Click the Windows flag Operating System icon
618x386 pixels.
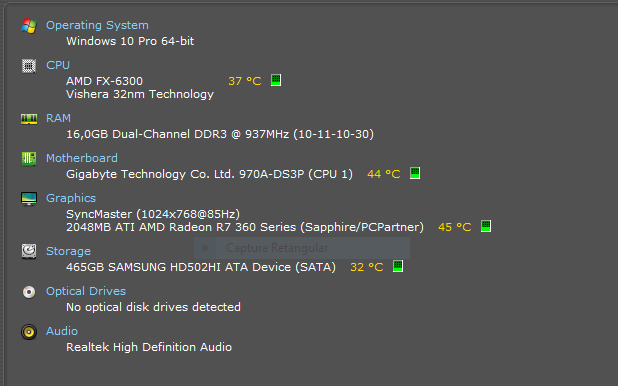[29, 26]
